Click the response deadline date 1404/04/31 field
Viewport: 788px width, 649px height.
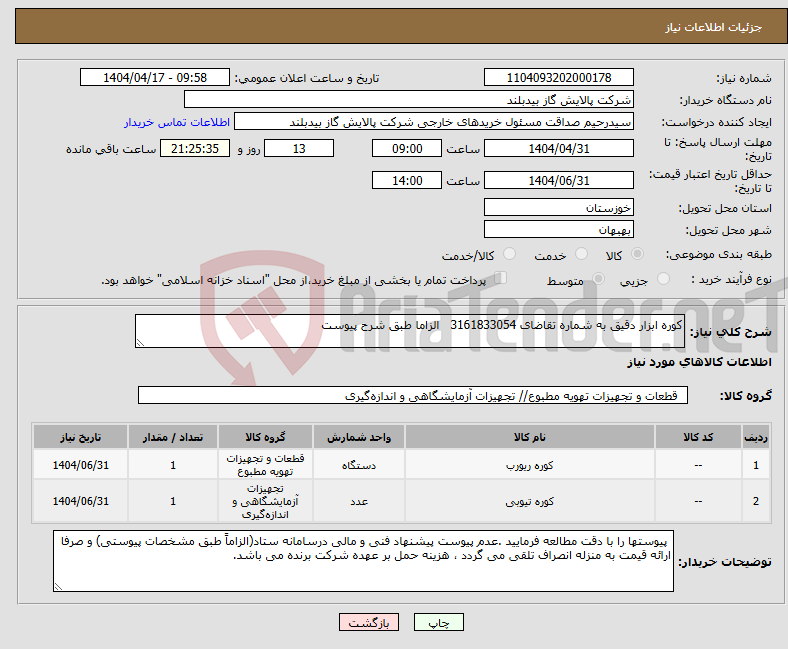pos(558,149)
